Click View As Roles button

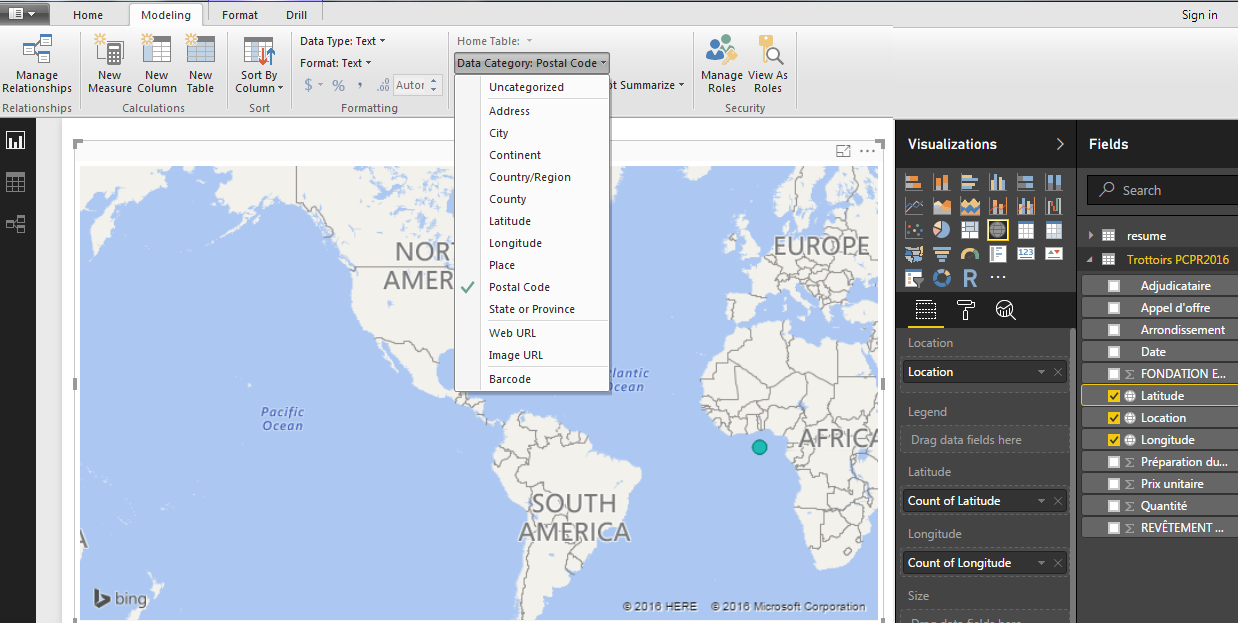coord(768,64)
